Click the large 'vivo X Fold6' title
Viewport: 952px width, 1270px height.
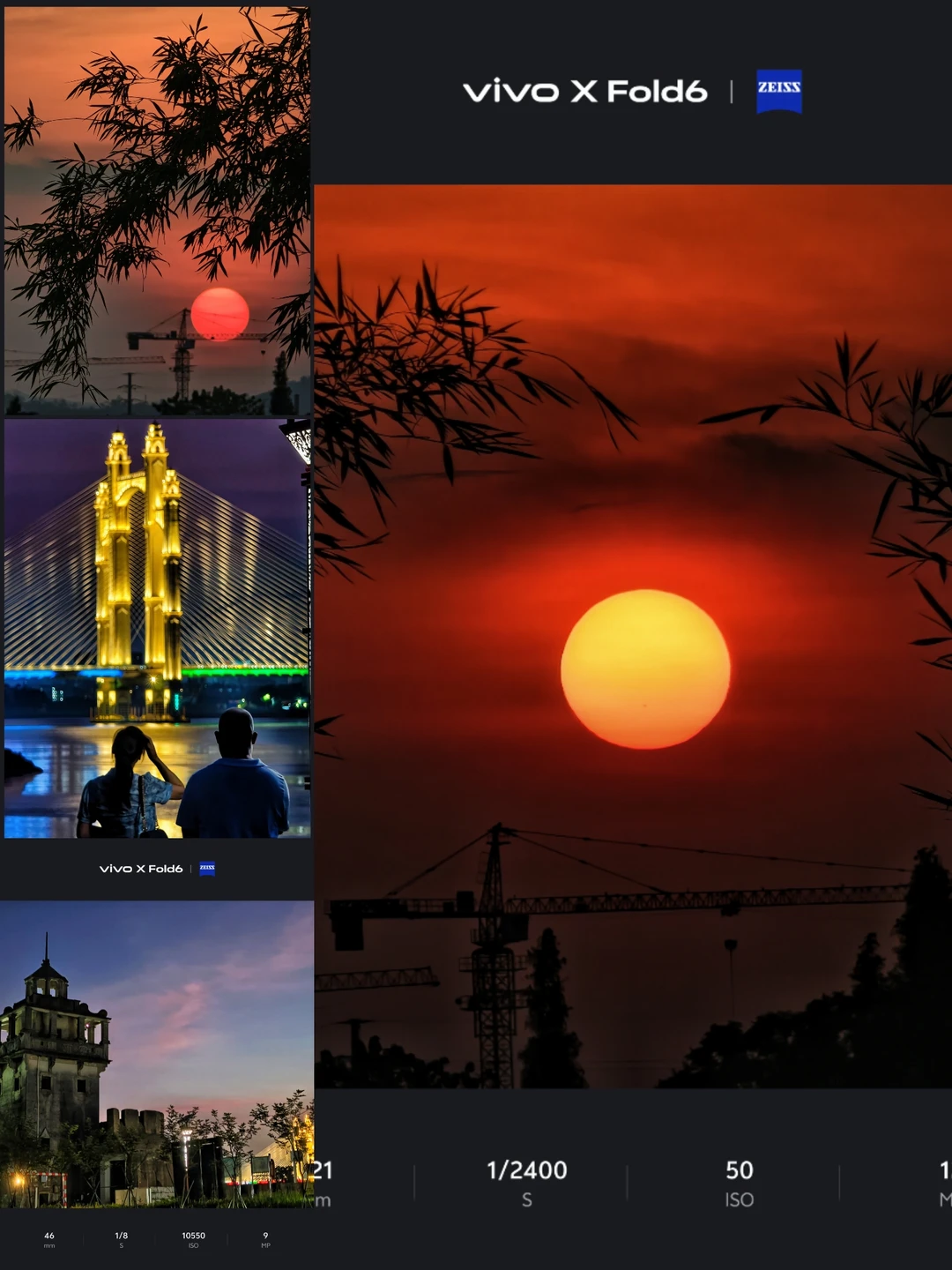(x=585, y=91)
